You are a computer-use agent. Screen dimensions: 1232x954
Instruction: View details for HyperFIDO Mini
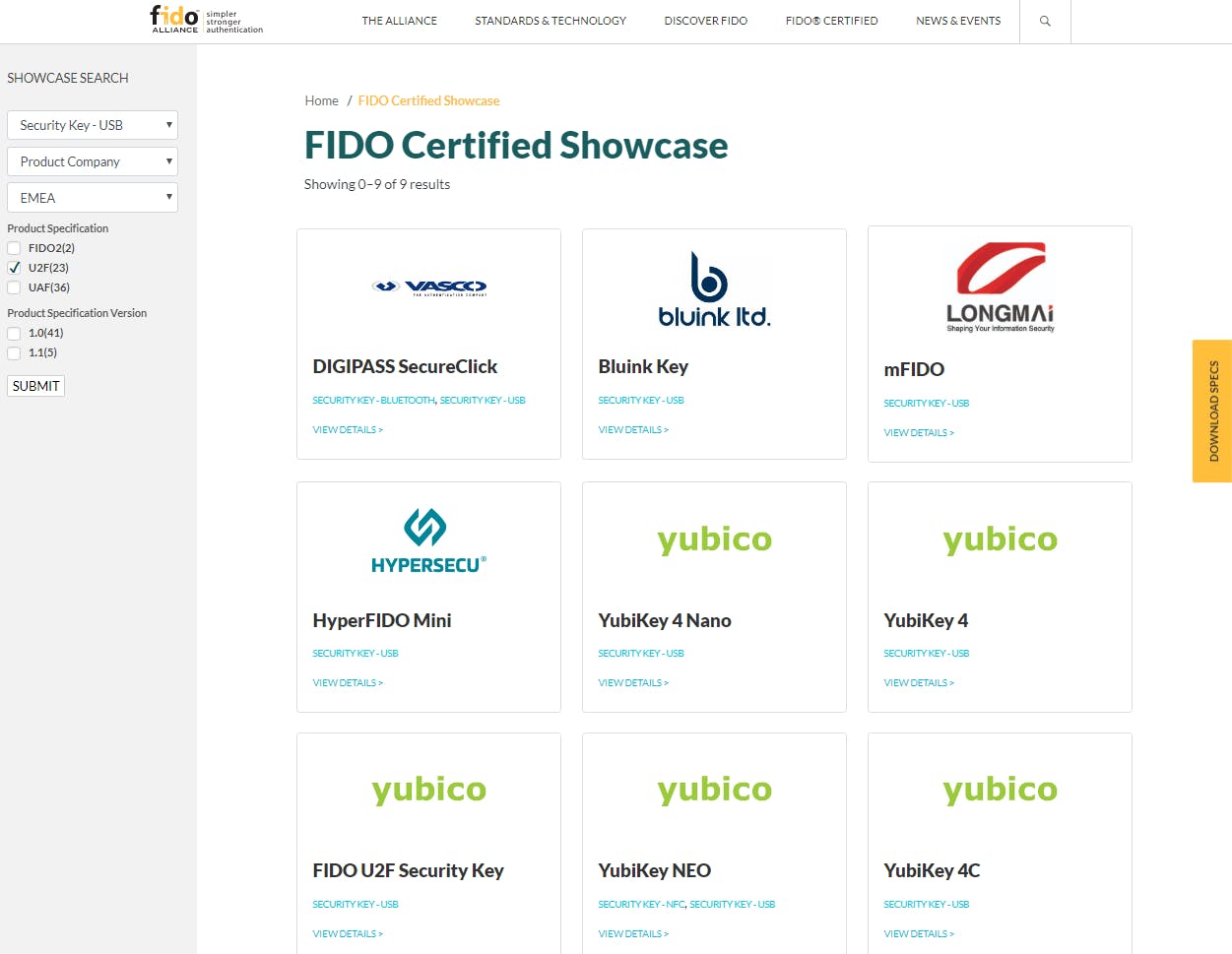[x=348, y=683]
